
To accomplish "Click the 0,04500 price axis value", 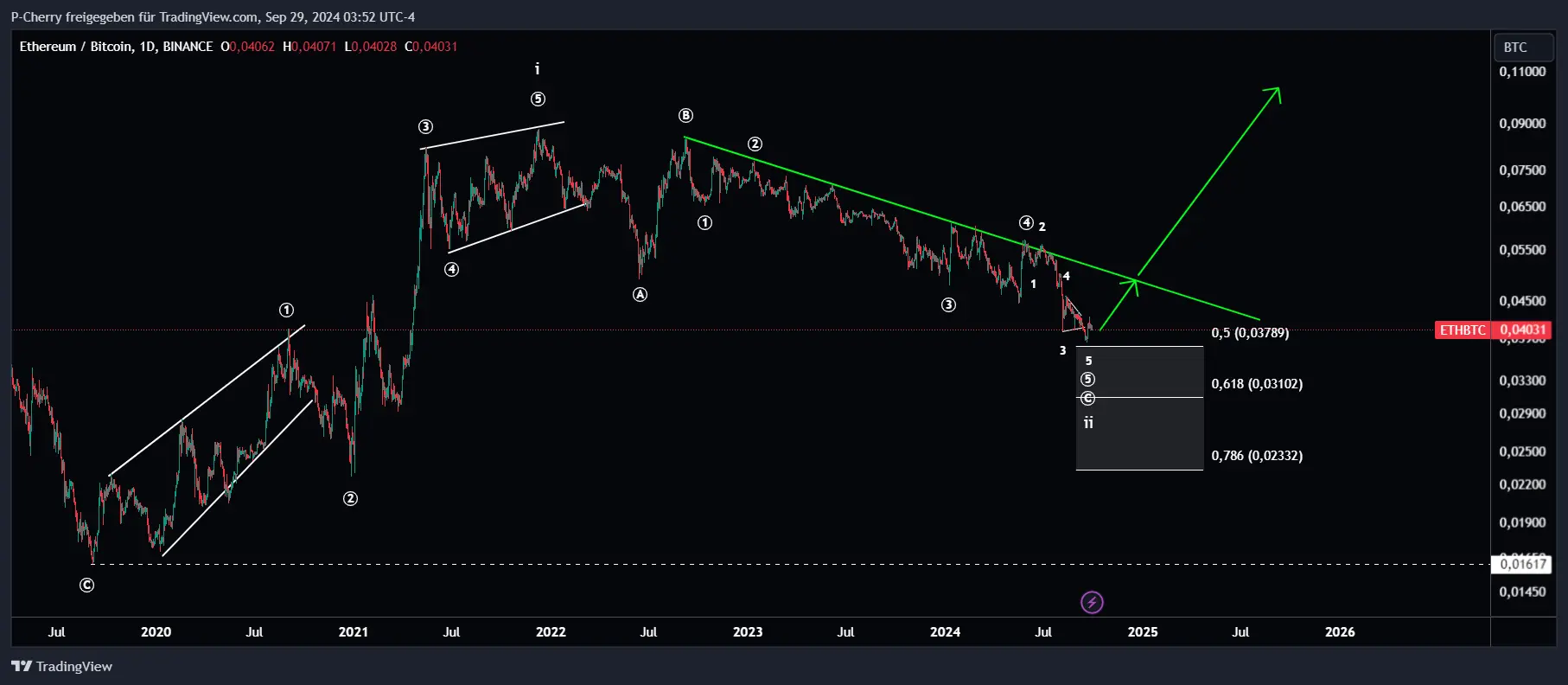I will pyautogui.click(x=1522, y=301).
